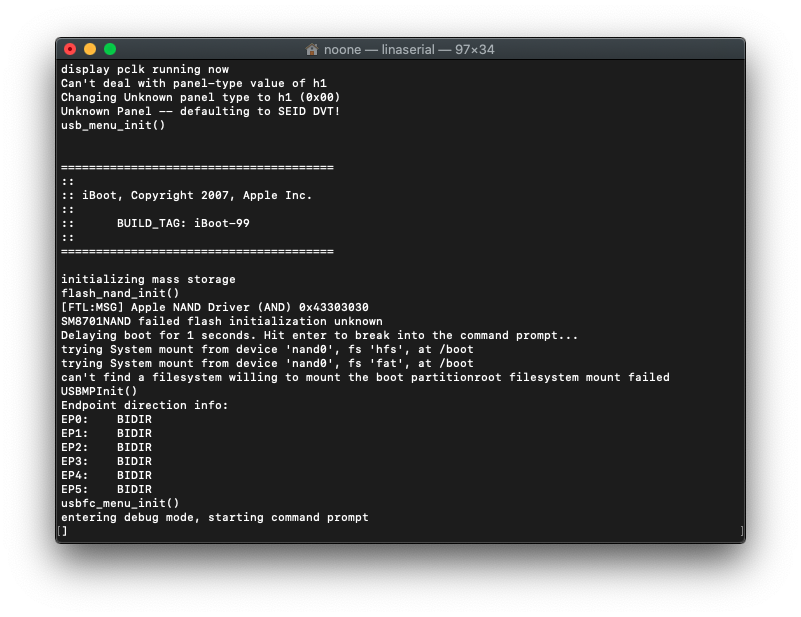Click the '[]' command prompt at bottom
The height and width of the screenshot is (617, 801).
click(x=62, y=531)
